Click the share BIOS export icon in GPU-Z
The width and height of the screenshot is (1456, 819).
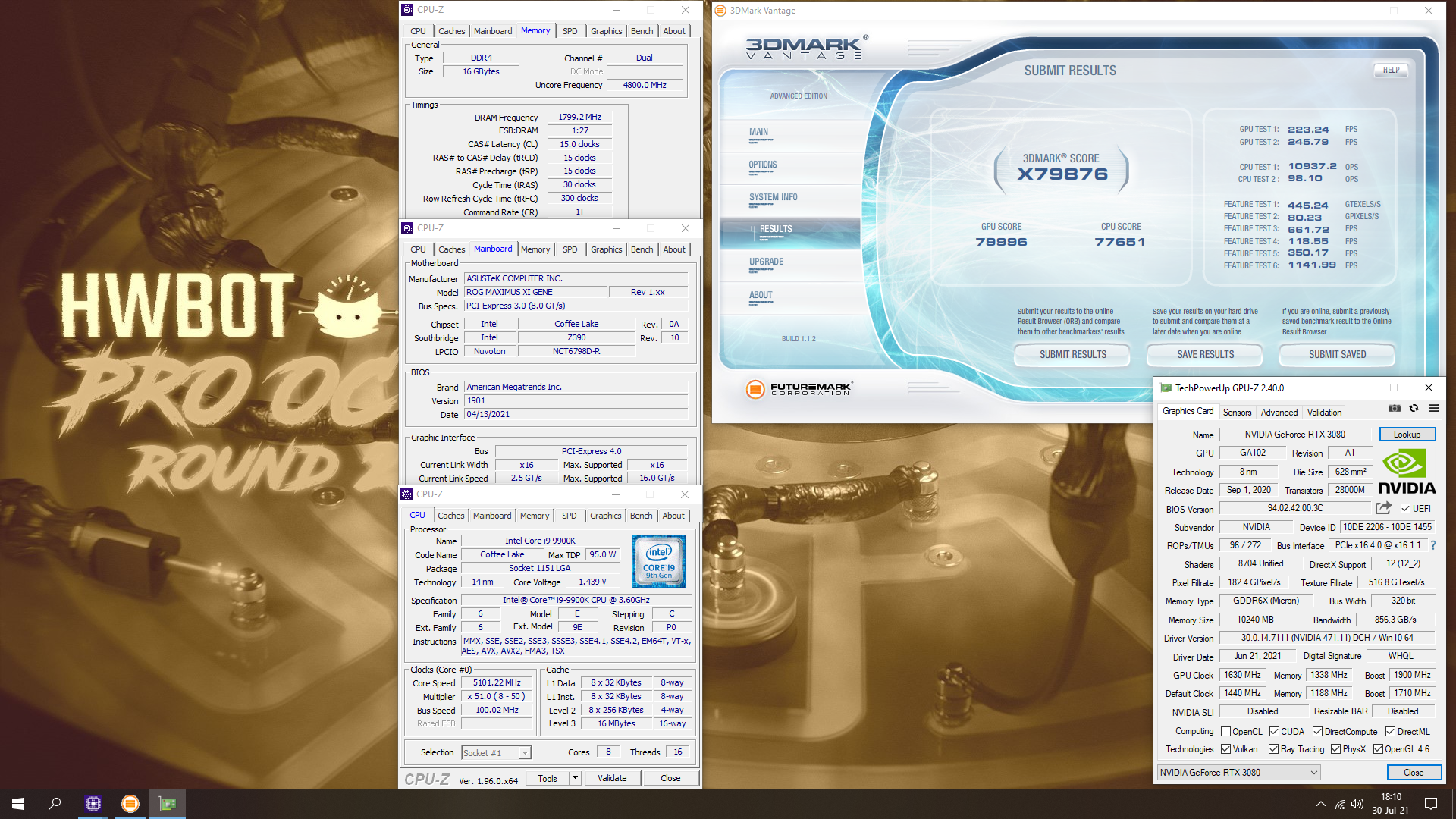[x=1383, y=508]
